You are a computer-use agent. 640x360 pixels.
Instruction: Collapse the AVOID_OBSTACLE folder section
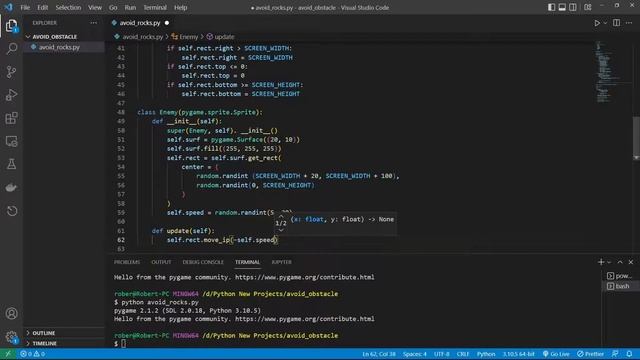click(54, 37)
